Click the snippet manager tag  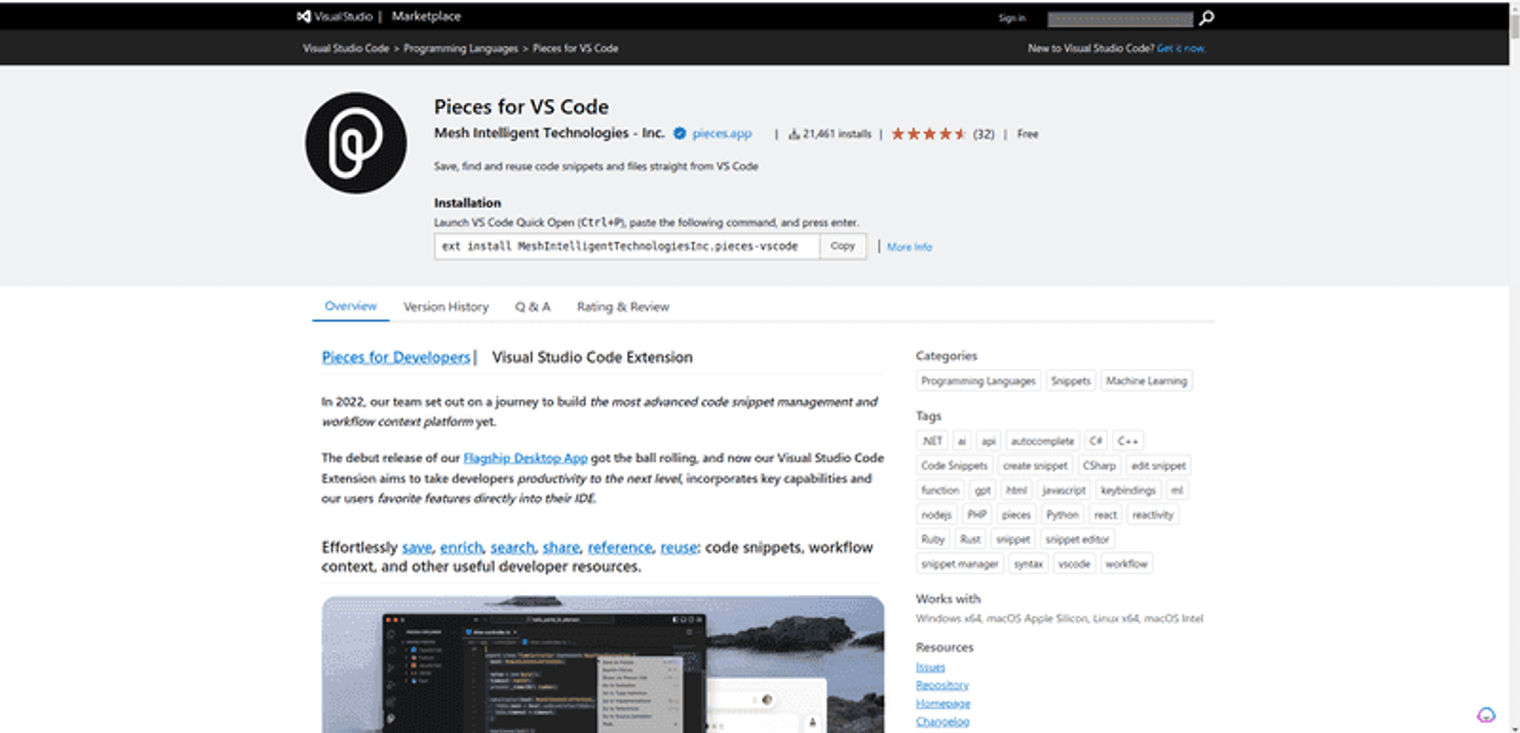[960, 564]
